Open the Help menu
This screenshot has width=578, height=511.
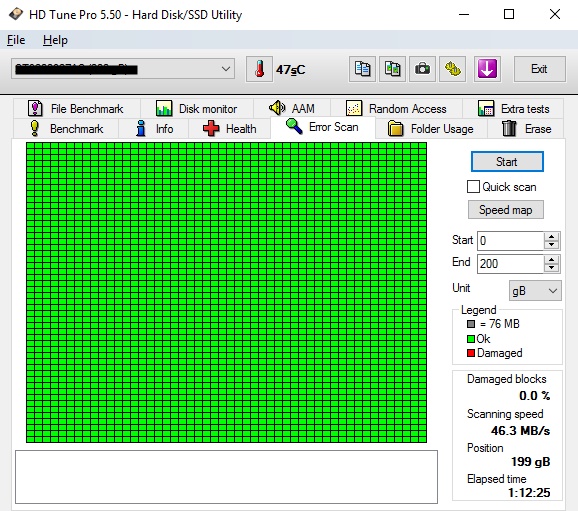[55, 40]
